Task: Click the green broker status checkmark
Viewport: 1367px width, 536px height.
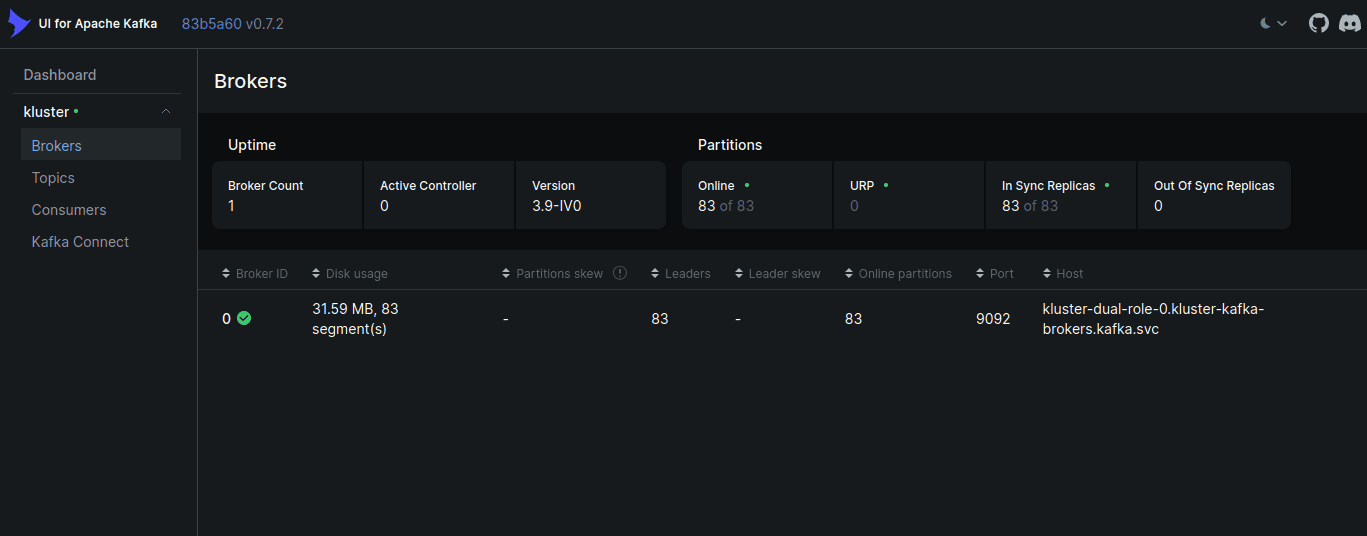Action: pos(244,318)
